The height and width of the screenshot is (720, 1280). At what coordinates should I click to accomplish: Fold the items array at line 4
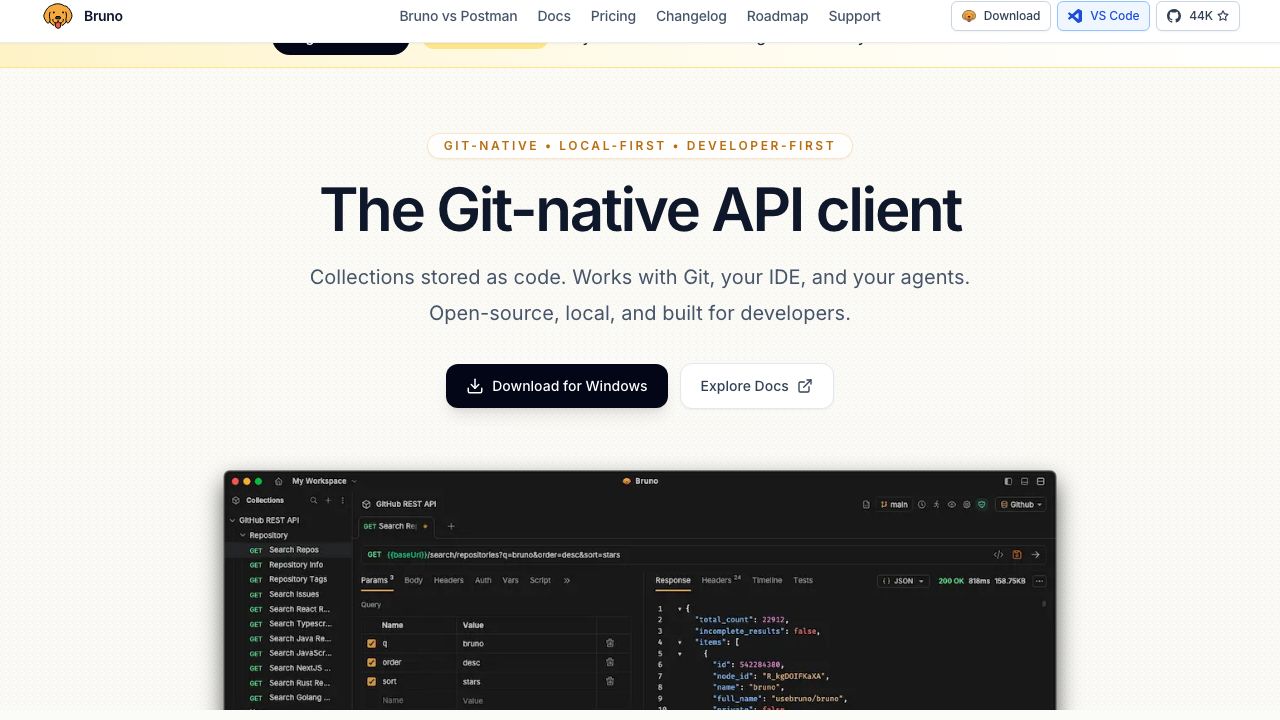680,642
